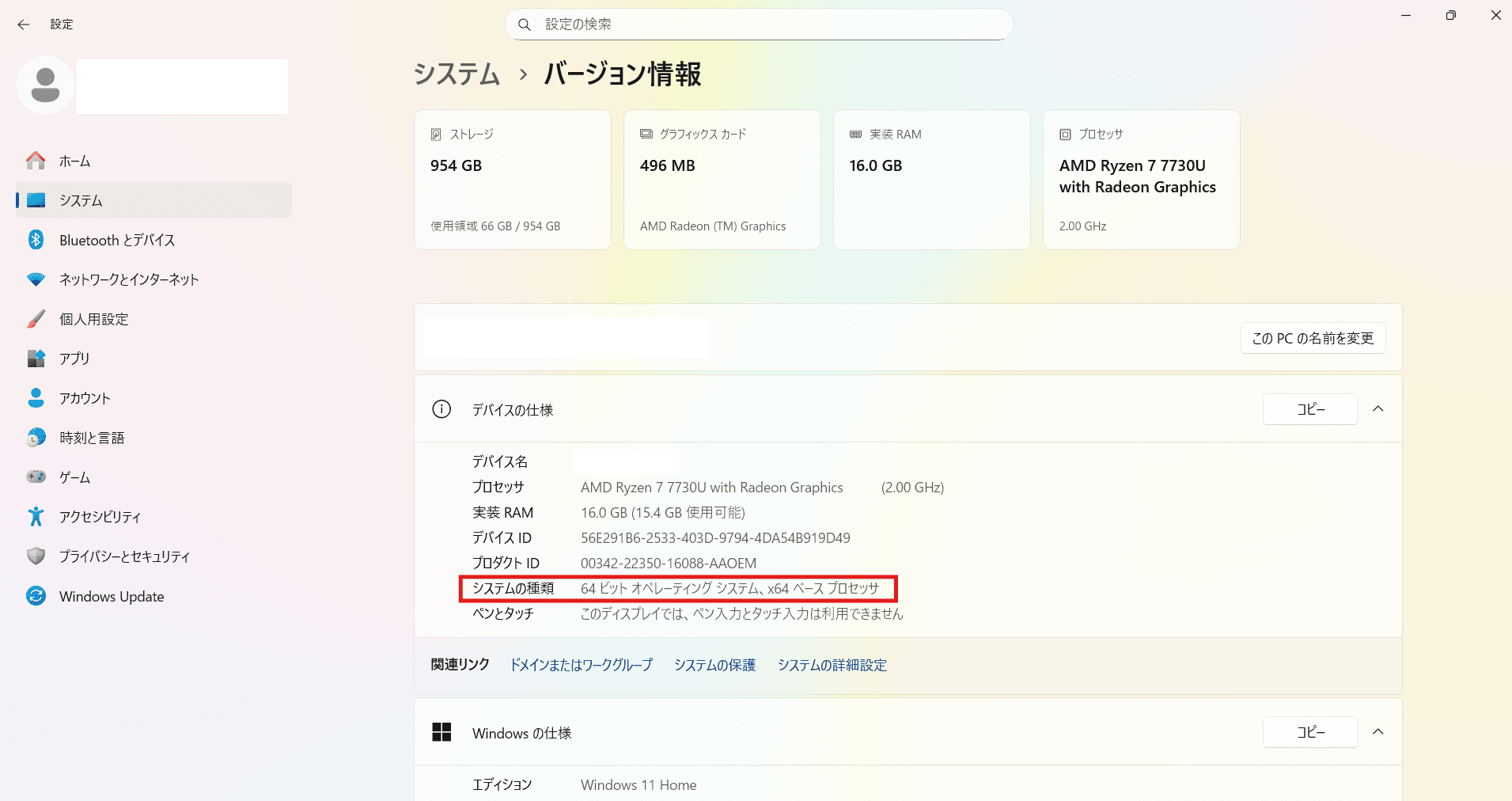Click the back arrow icon
Image resolution: width=1512 pixels, height=801 pixels.
[x=24, y=25]
